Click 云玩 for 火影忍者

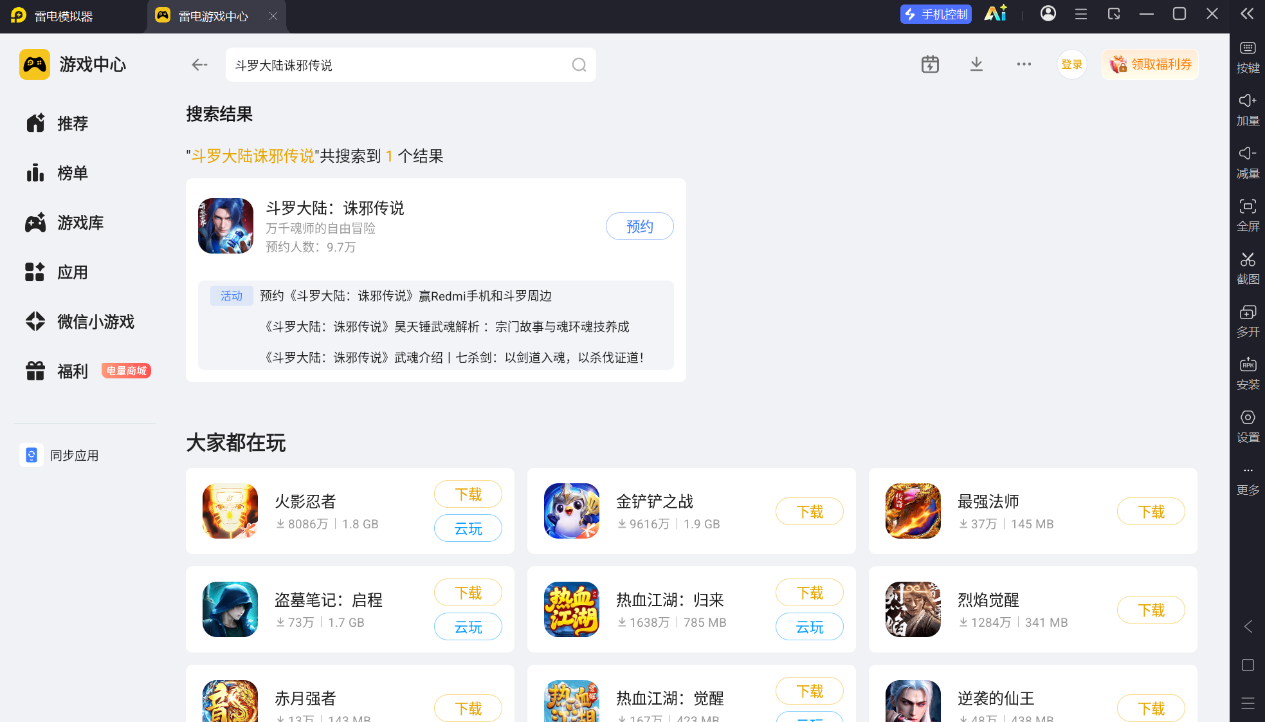468,528
